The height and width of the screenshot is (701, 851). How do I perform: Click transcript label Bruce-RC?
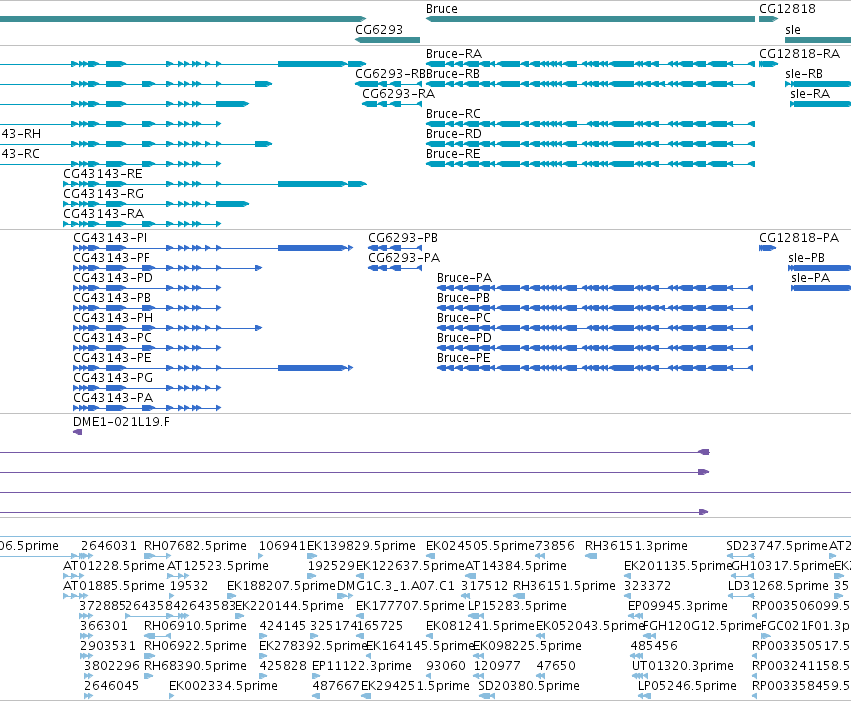[453, 114]
